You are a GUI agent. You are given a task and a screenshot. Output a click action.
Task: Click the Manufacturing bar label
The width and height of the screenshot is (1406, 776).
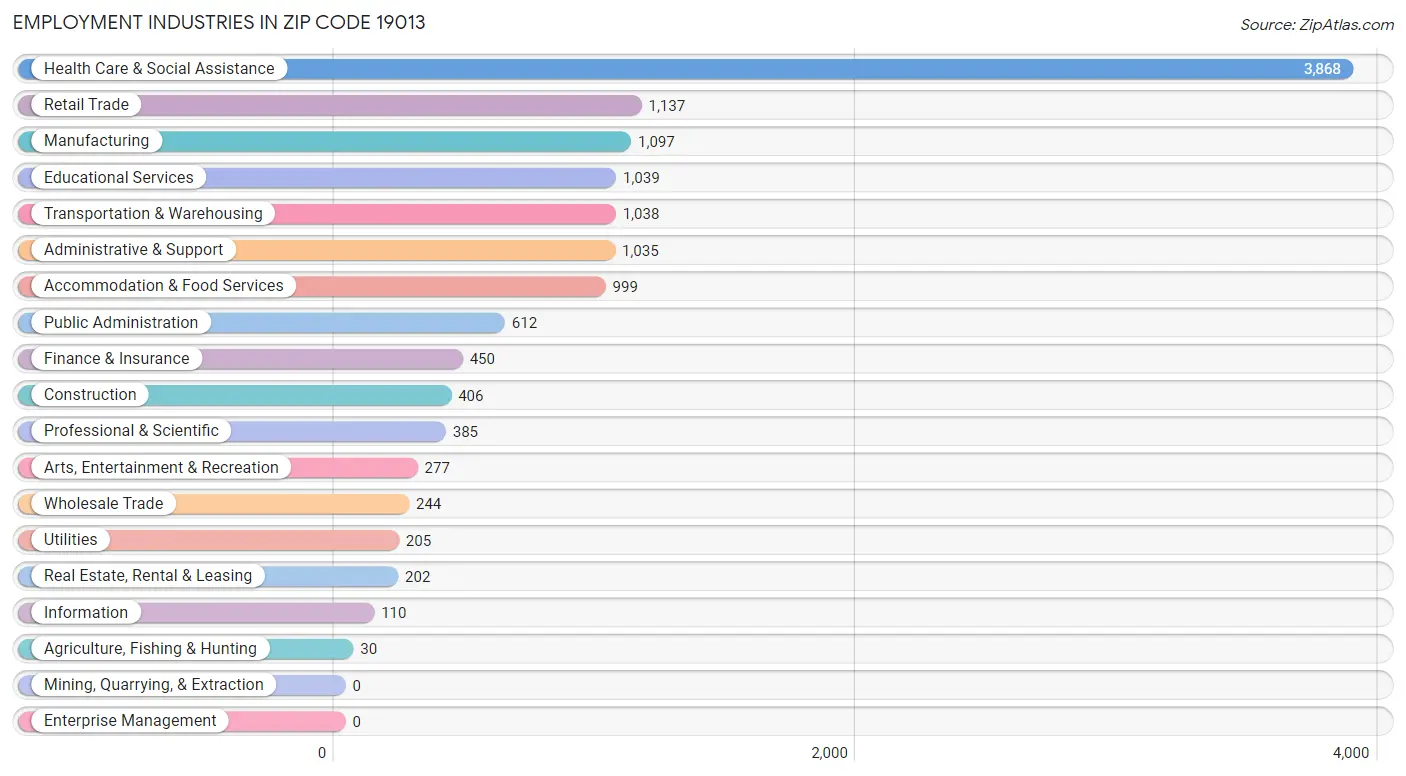(96, 141)
